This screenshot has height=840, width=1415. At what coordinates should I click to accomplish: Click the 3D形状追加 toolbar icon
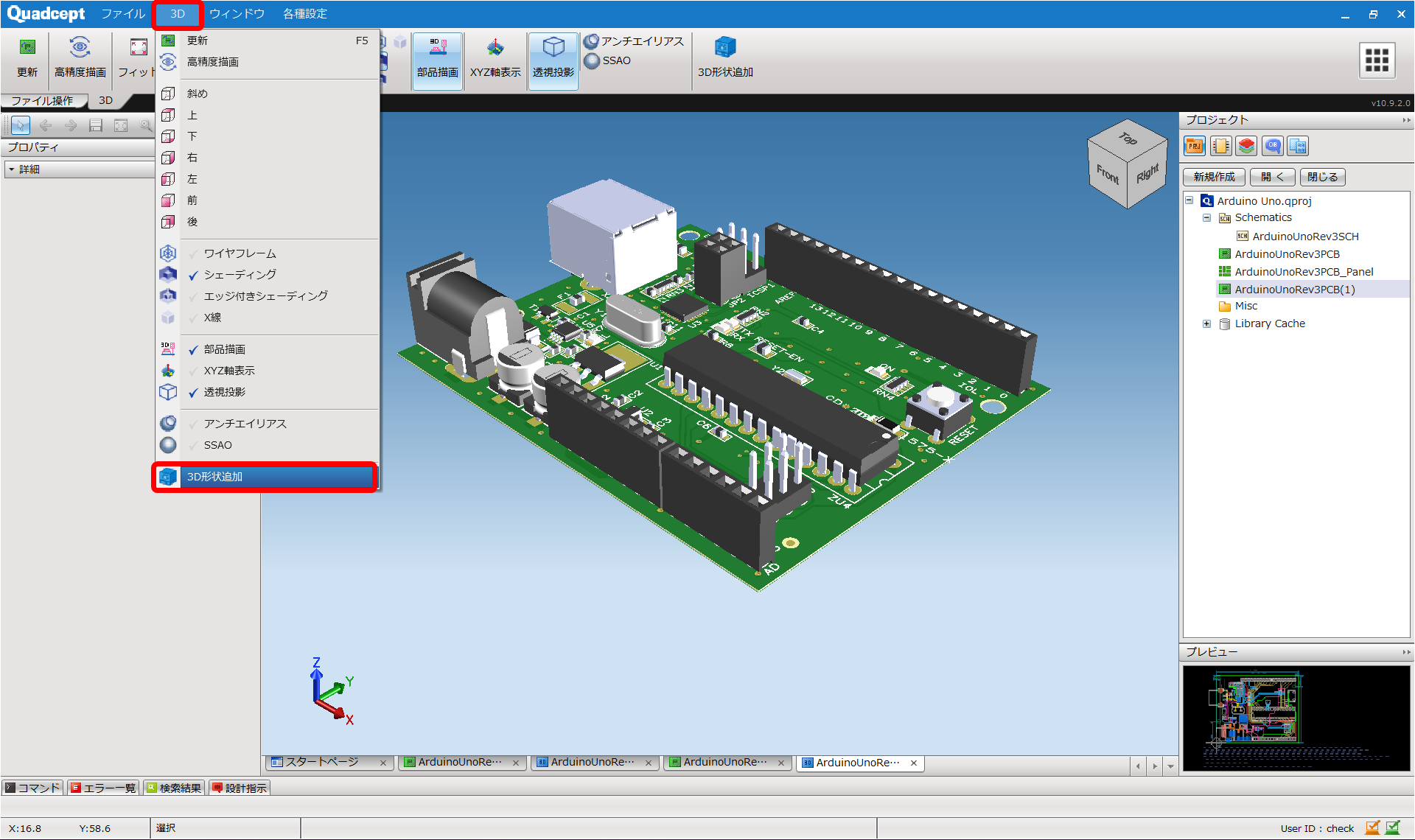coord(725,49)
